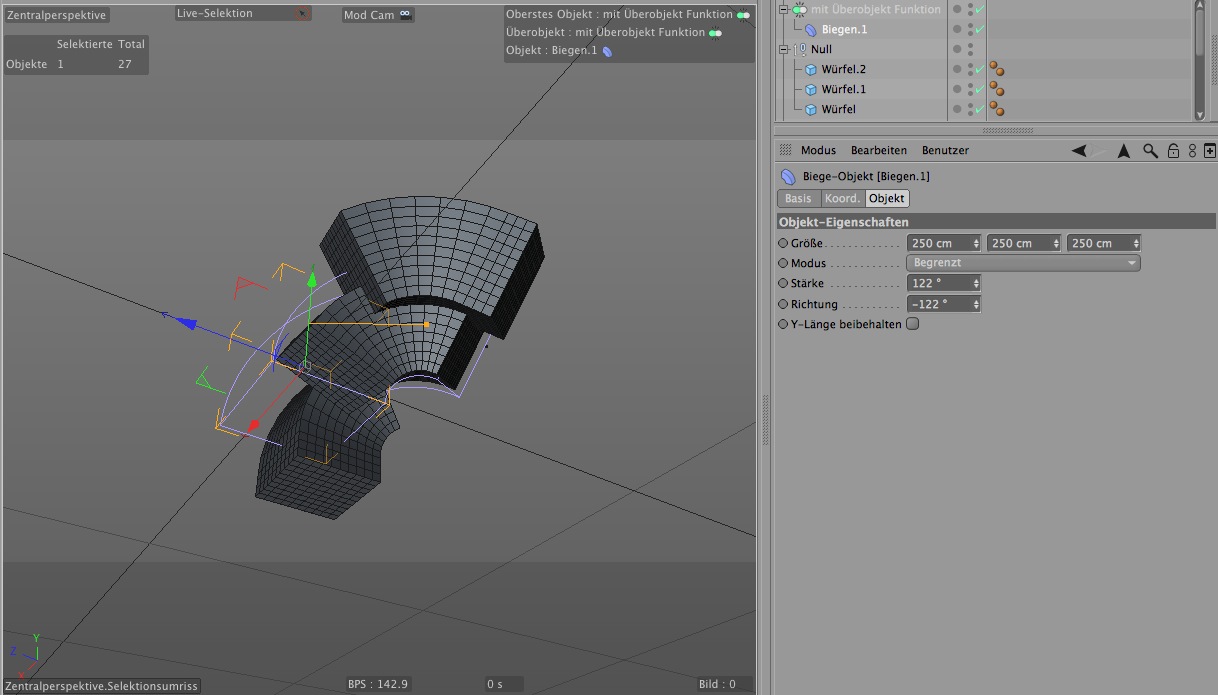Image resolution: width=1218 pixels, height=695 pixels.
Task: Toggle the Biegen.1 enabled checkmark
Action: click(x=980, y=29)
